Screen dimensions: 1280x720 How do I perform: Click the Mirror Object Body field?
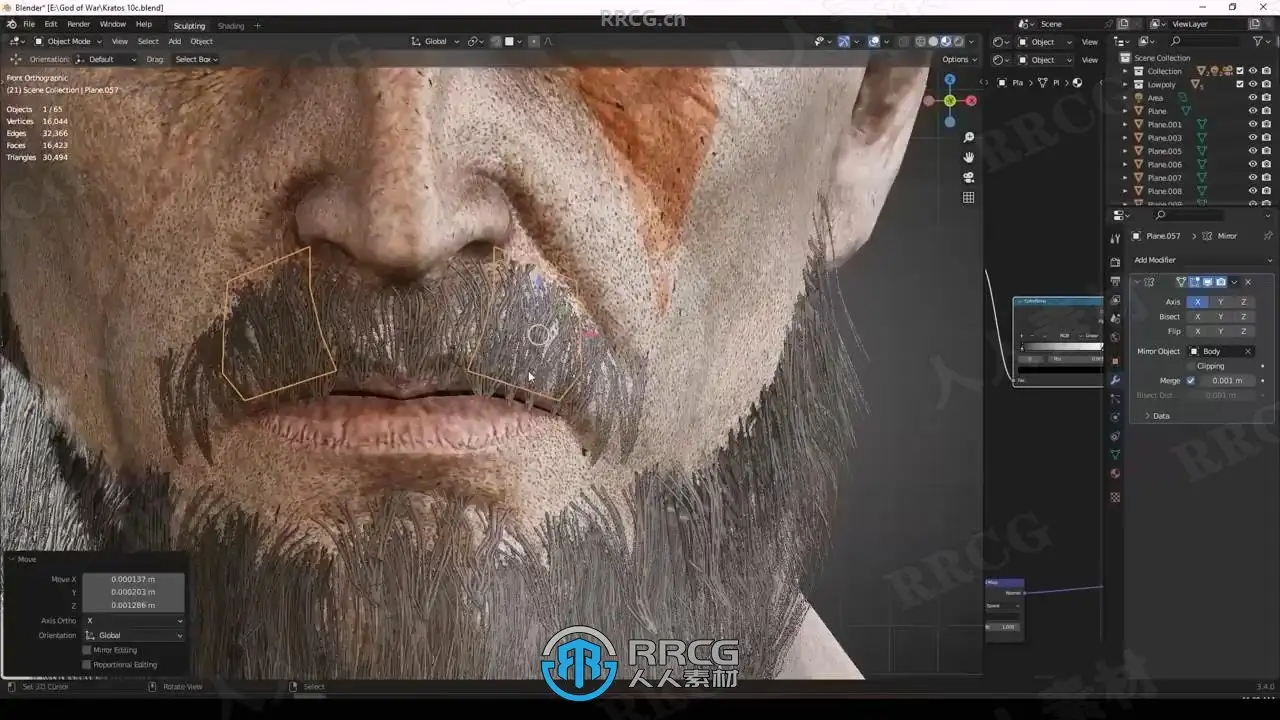click(1221, 352)
